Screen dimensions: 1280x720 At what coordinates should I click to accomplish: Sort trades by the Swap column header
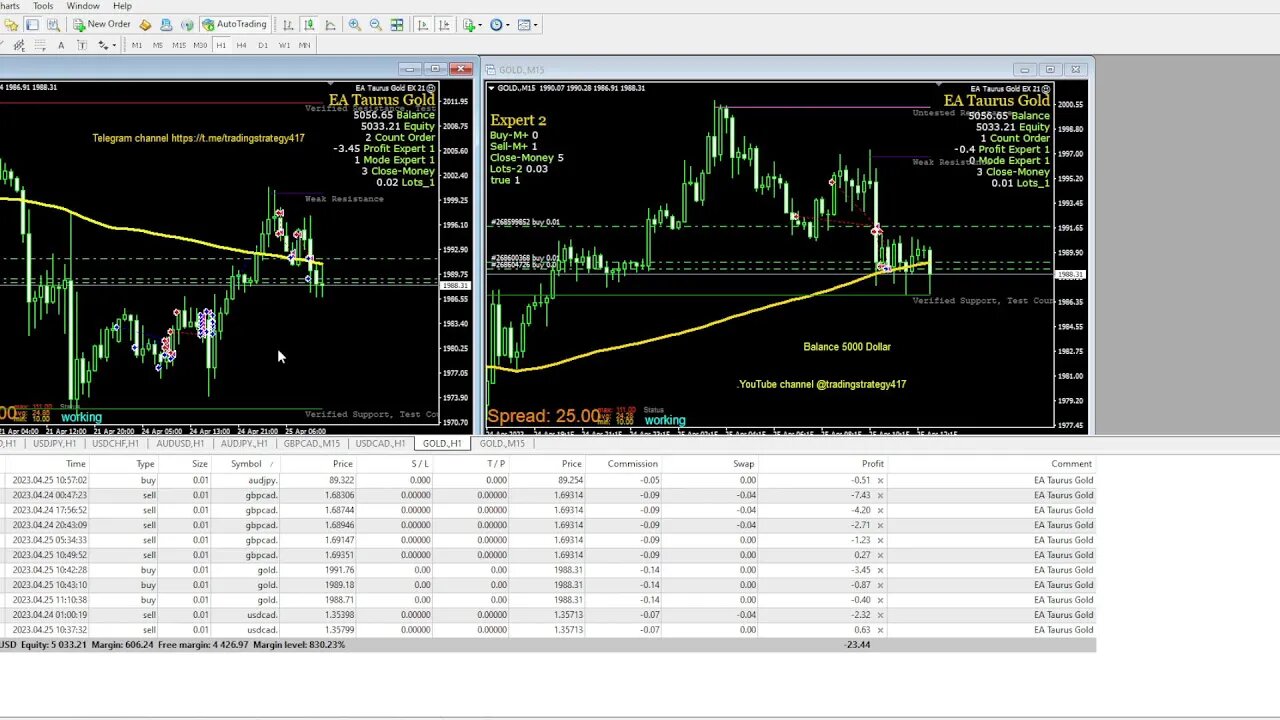pos(743,464)
